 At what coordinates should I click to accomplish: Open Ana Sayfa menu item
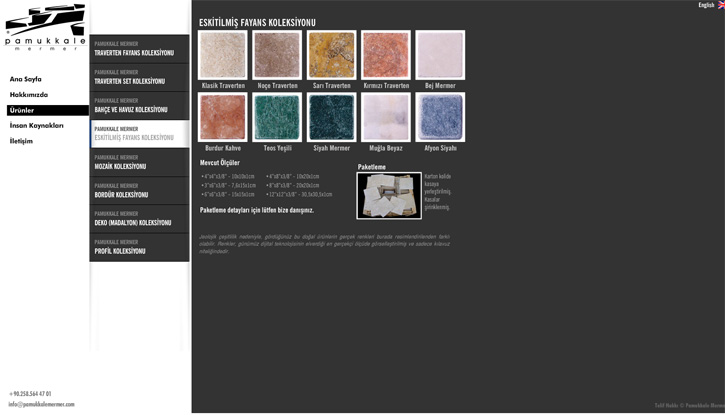[26, 79]
